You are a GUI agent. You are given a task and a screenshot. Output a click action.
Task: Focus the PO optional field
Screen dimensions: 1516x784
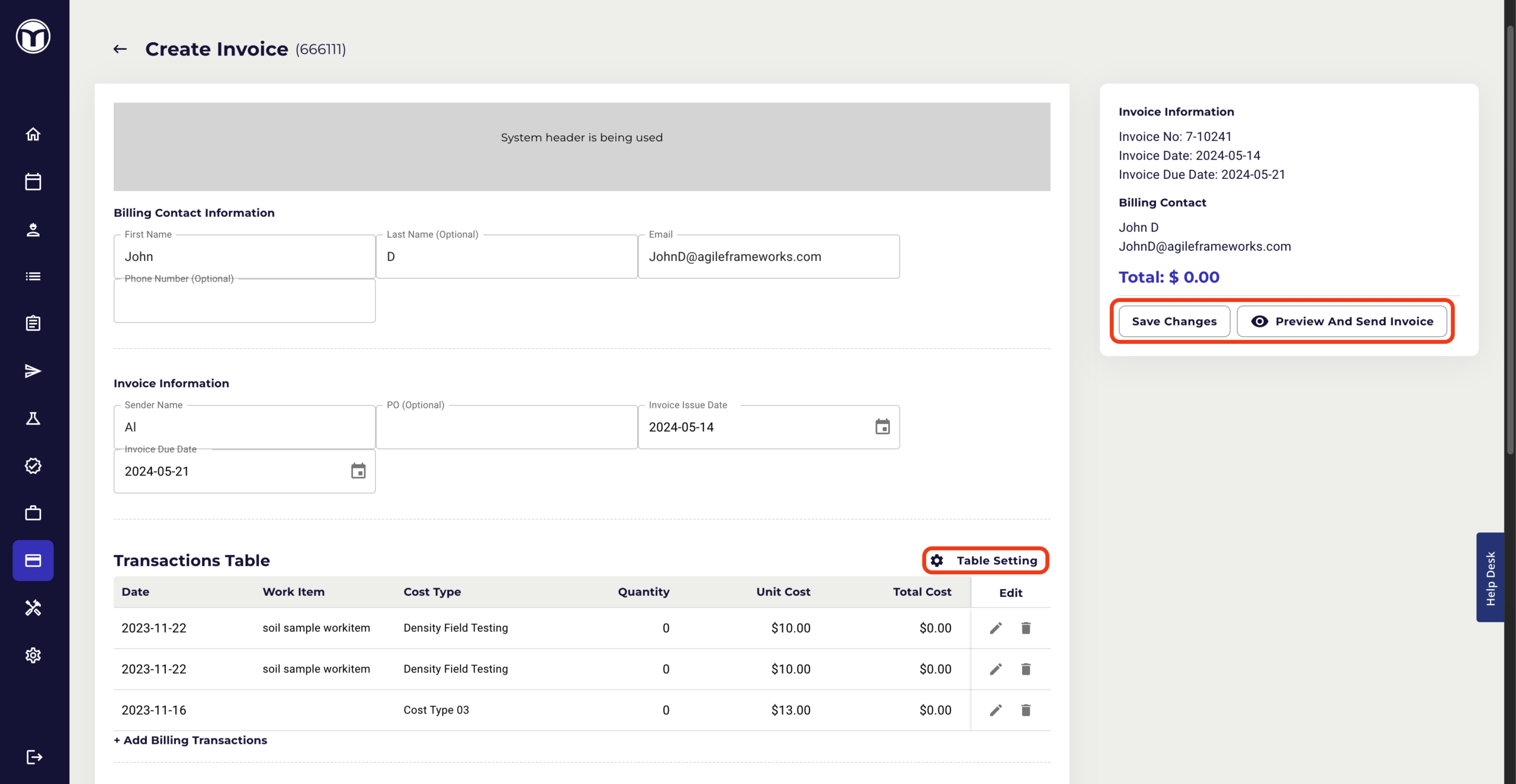pos(507,427)
